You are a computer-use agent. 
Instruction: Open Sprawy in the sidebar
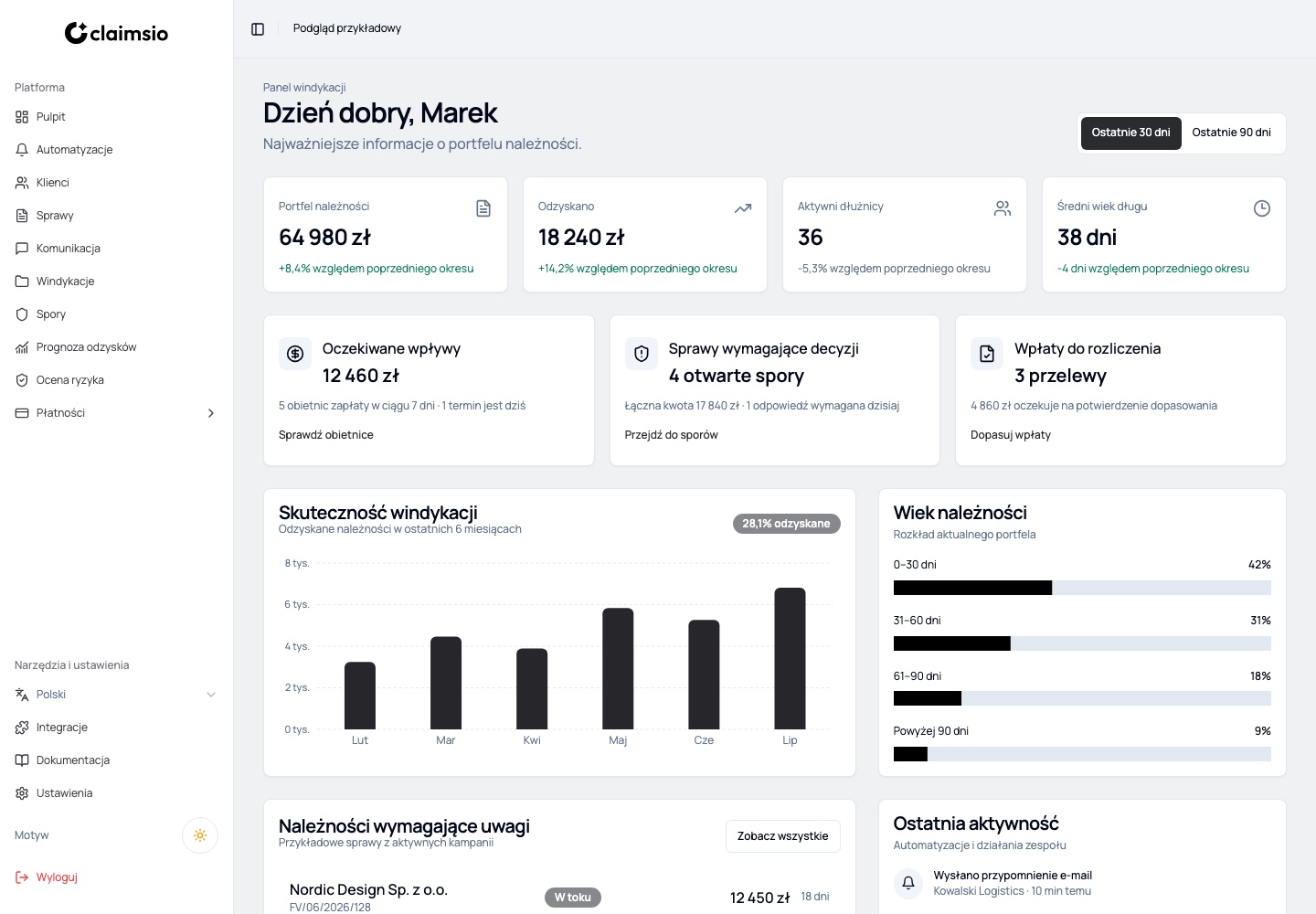116,216
